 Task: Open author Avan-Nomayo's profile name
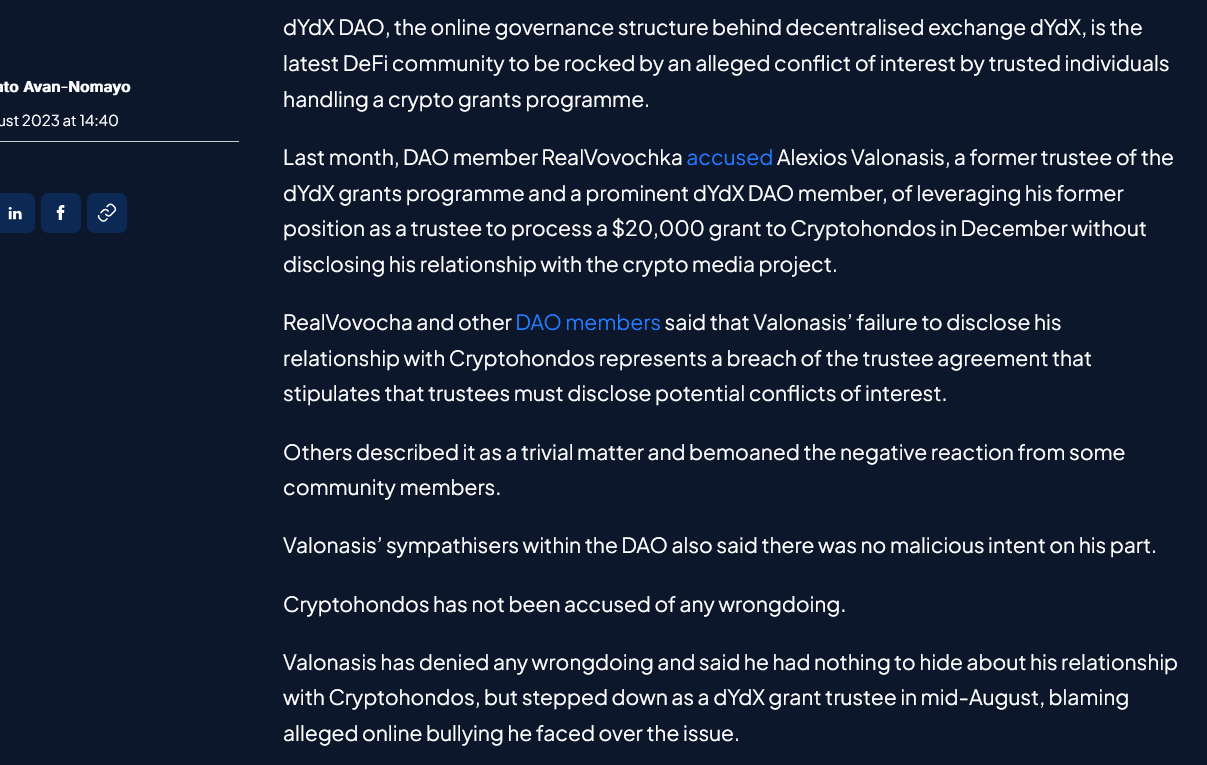65,87
